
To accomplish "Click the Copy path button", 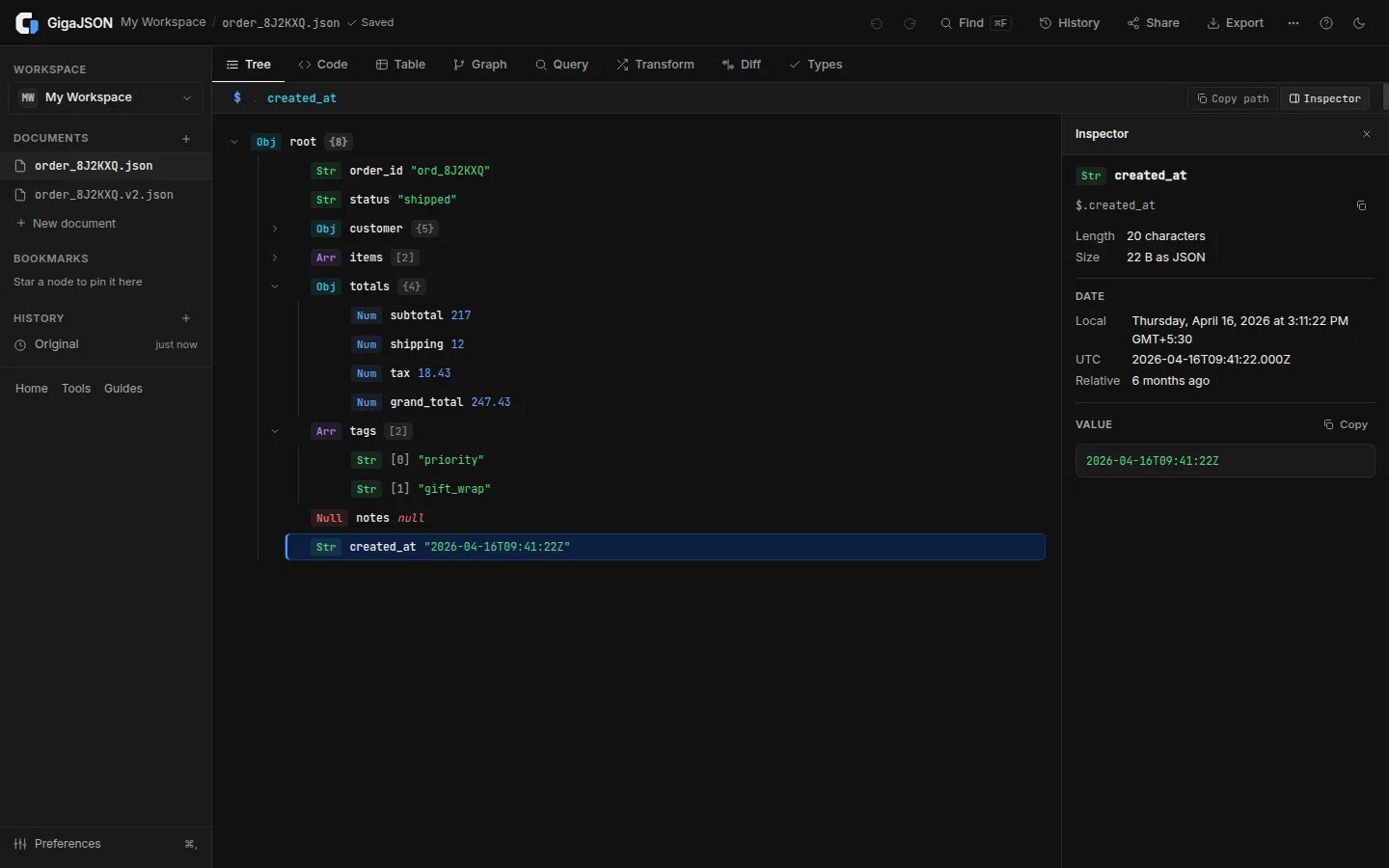I will click(1233, 98).
